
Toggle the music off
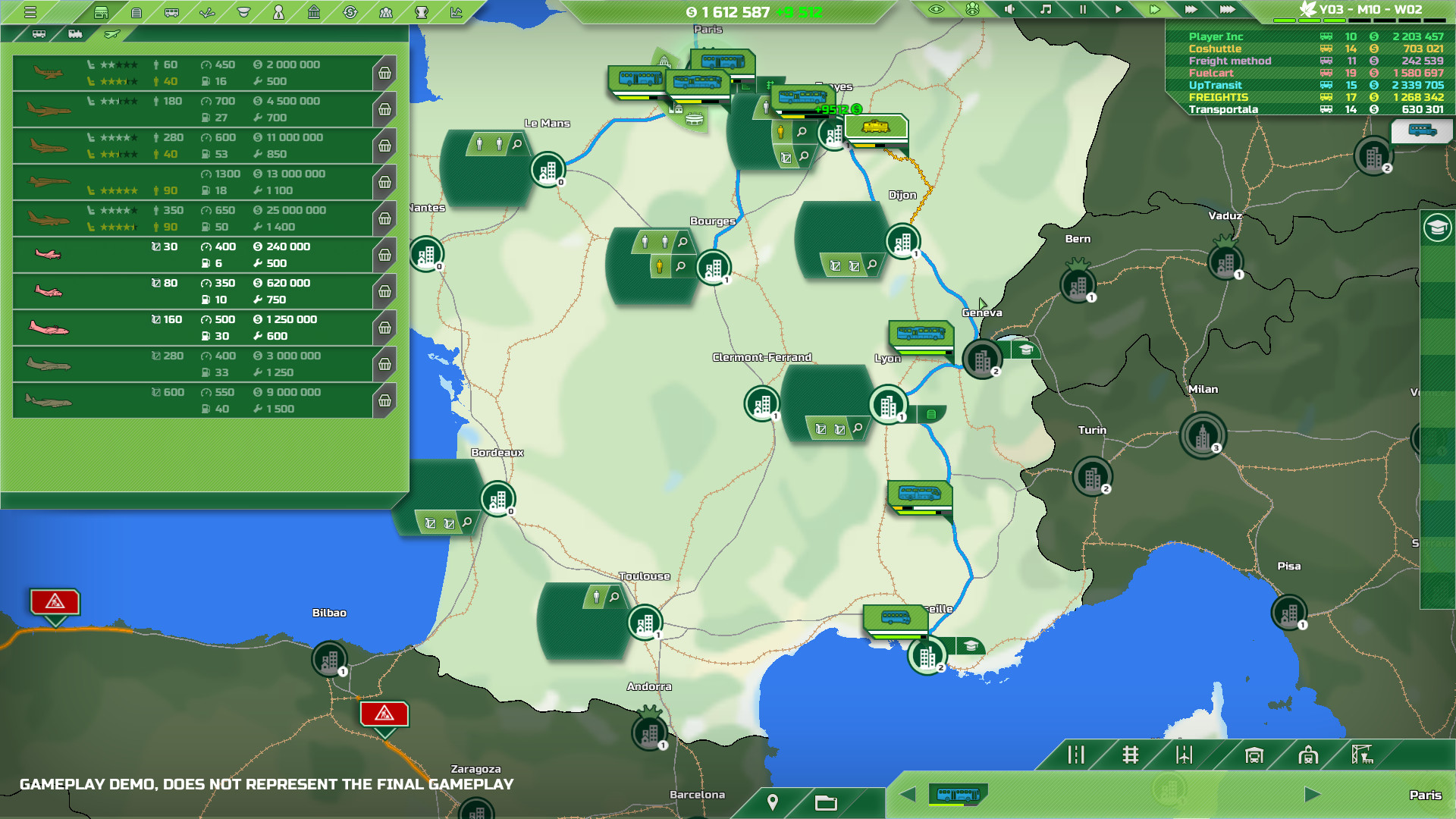pos(1043,11)
